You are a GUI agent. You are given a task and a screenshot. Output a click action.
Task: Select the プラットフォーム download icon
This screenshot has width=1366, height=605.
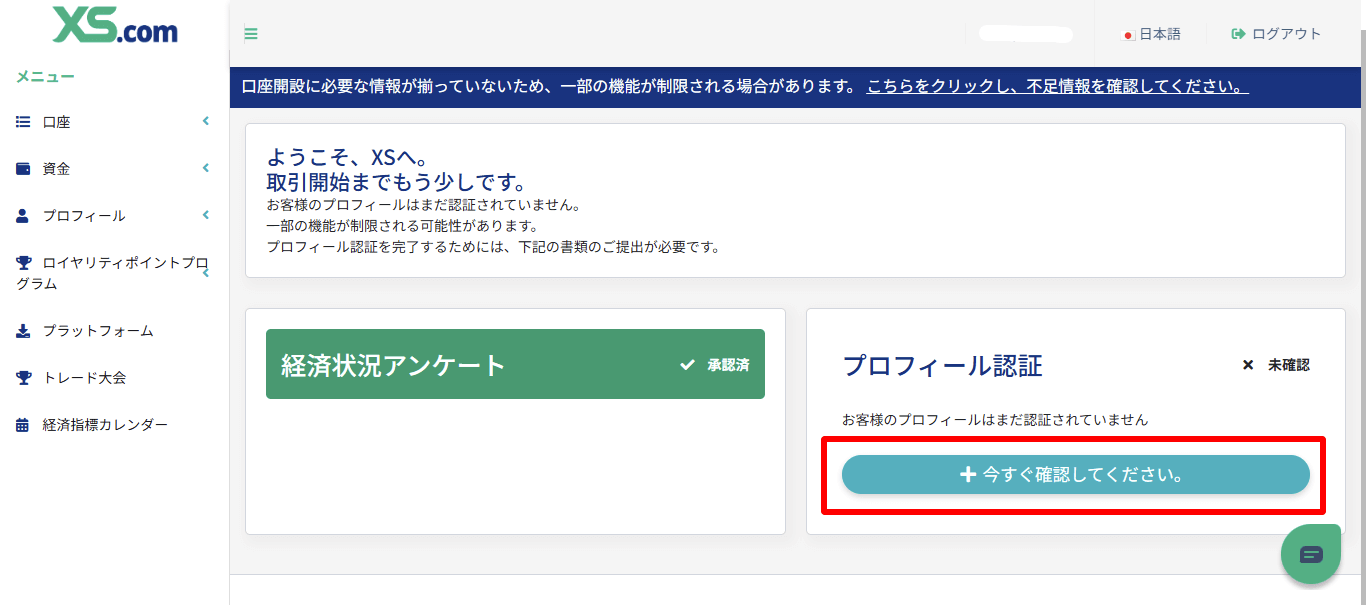(22, 330)
